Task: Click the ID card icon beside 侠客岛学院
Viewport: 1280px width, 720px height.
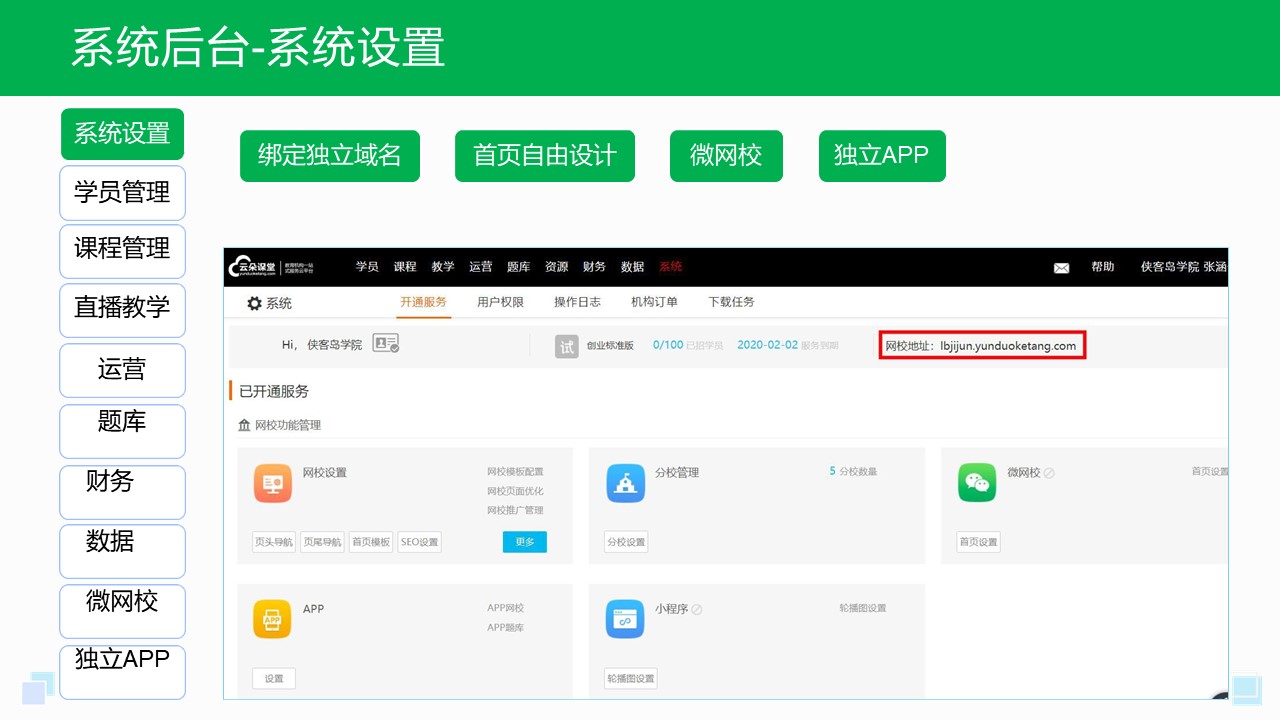Action: (x=385, y=344)
